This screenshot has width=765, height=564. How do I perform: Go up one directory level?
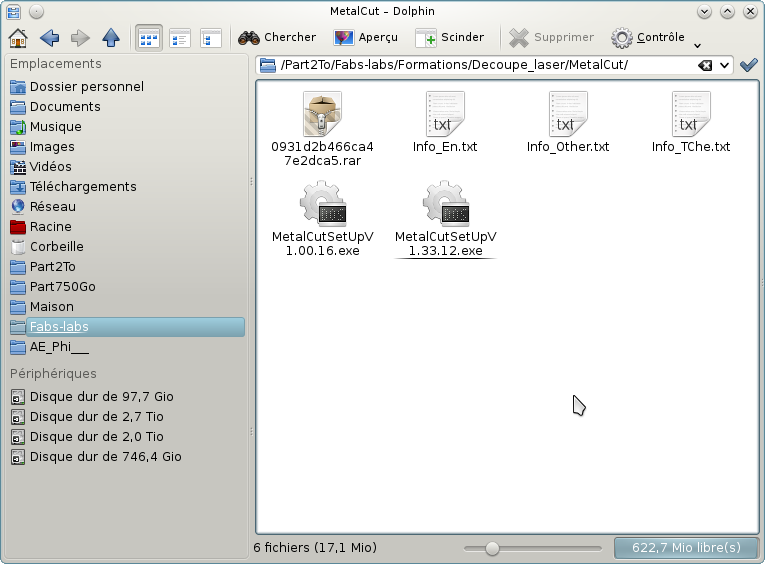pos(111,38)
